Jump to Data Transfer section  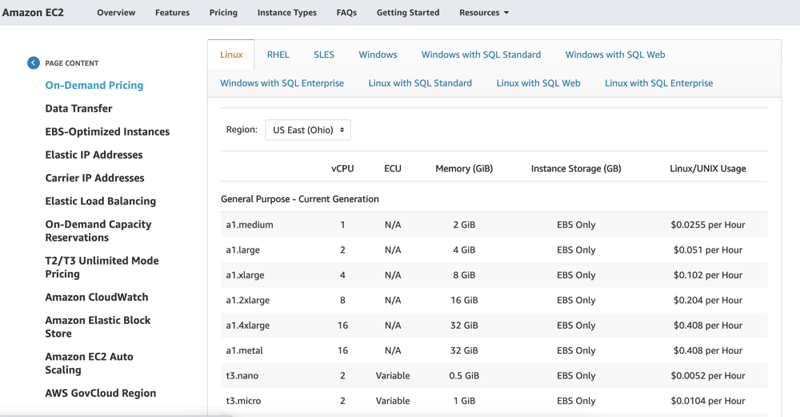click(79, 108)
